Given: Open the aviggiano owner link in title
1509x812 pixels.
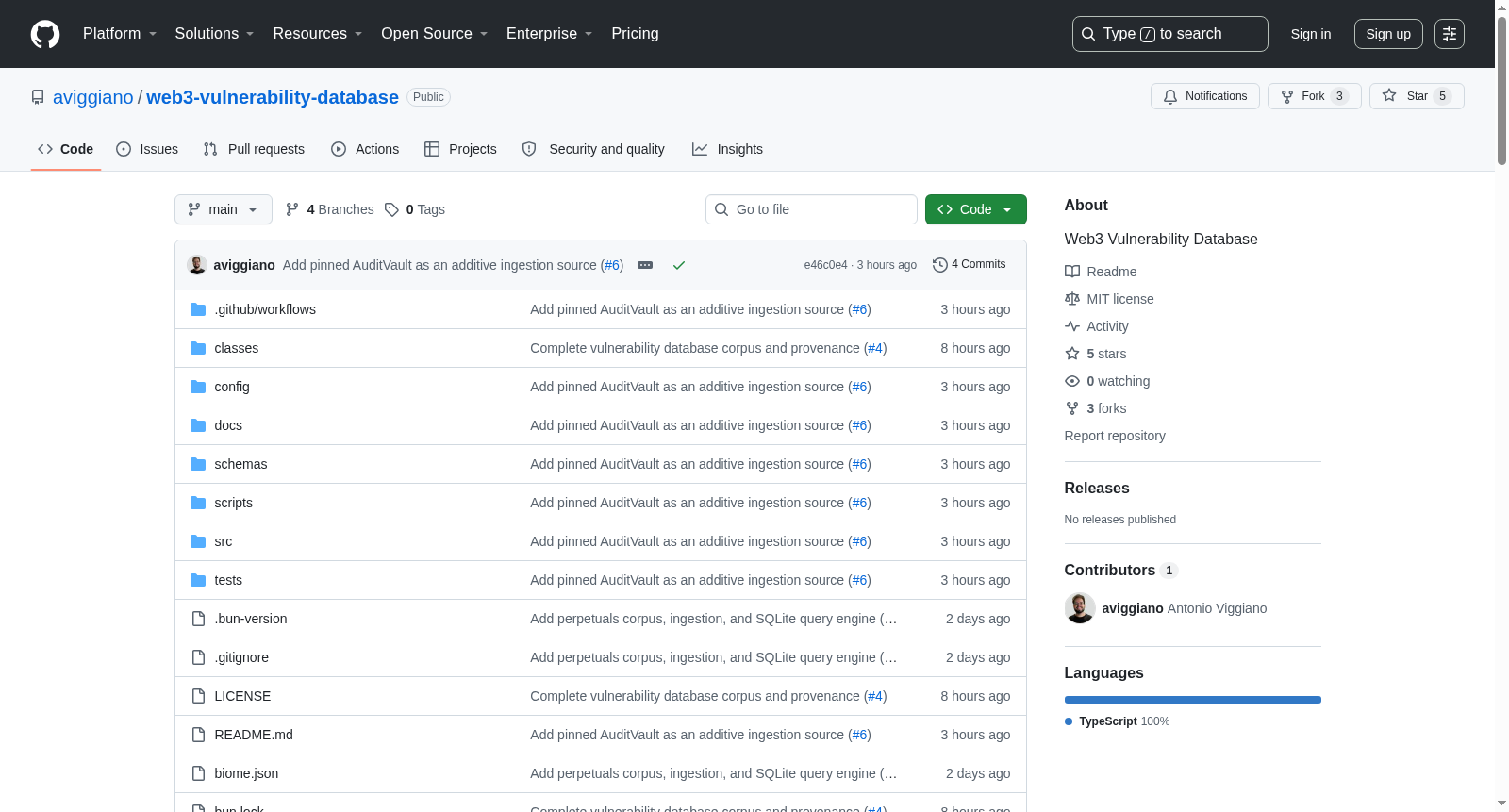Looking at the screenshot, I should [93, 97].
